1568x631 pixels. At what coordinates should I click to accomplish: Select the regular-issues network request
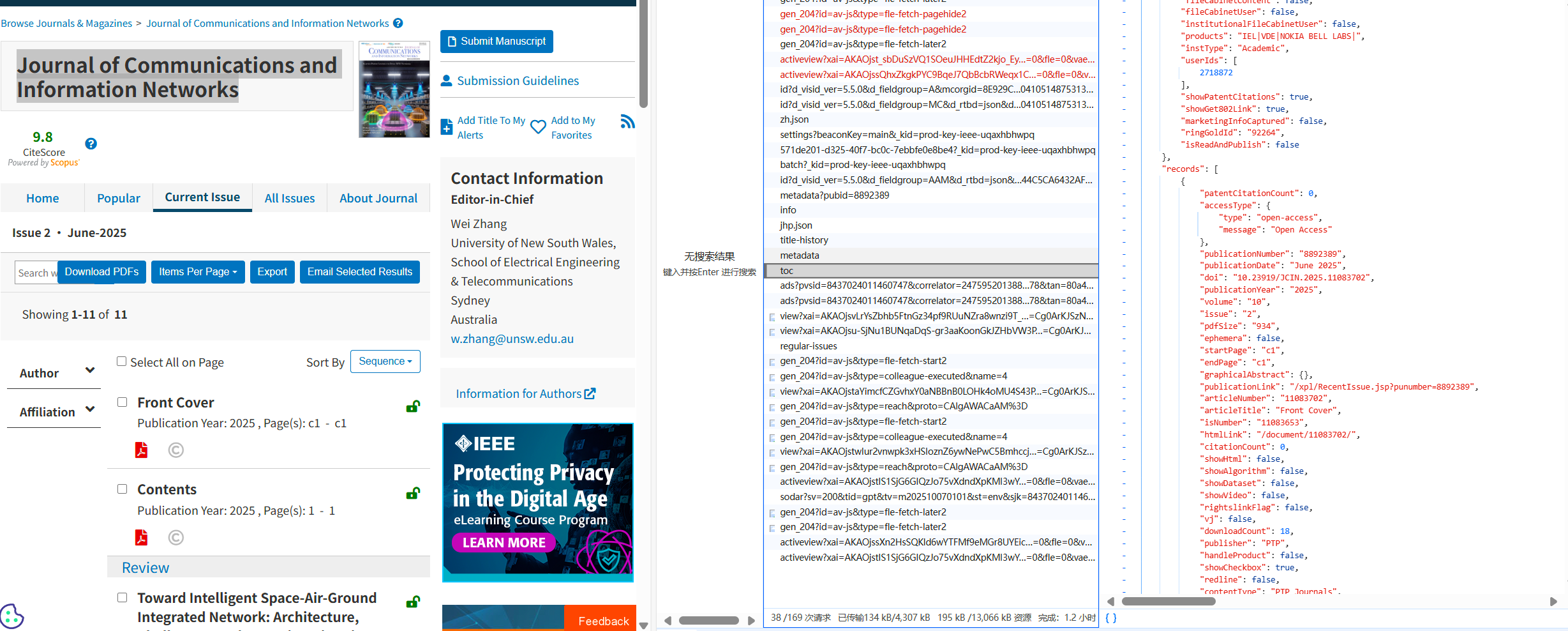[931, 346]
